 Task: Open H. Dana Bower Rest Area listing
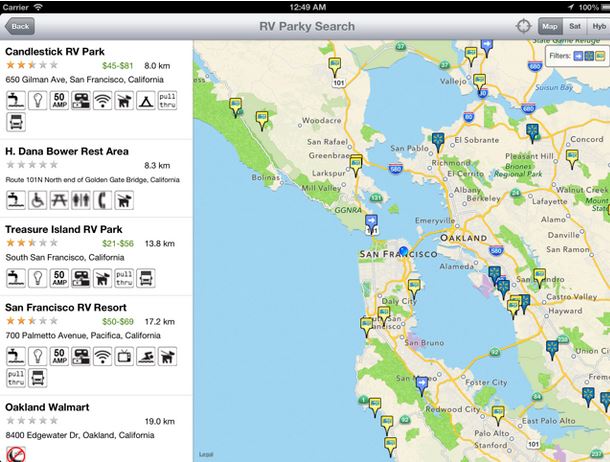coord(96,178)
